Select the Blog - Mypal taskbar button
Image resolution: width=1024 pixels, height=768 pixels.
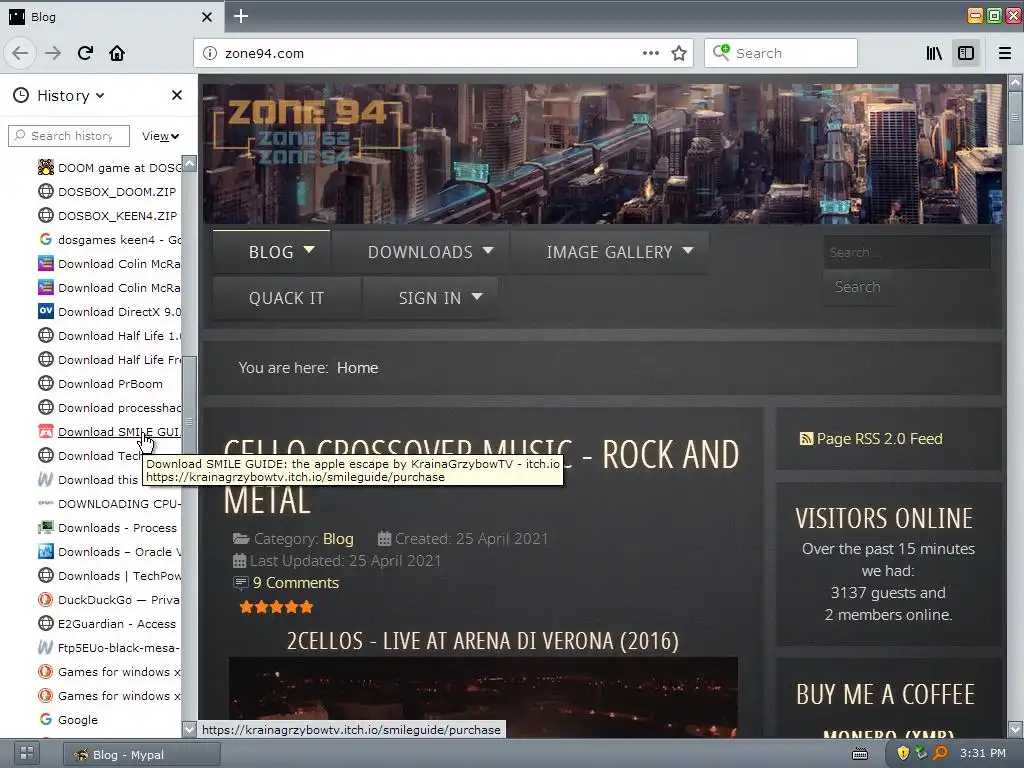click(x=142, y=755)
